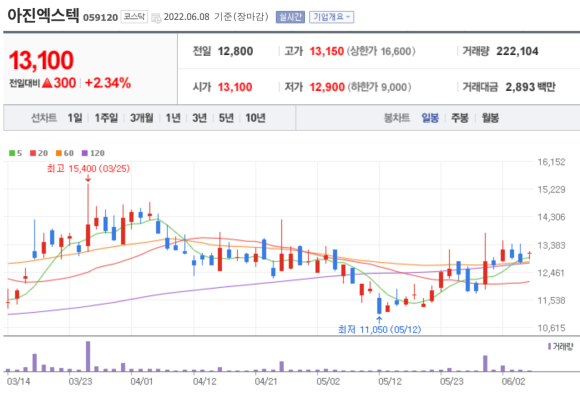Click the green 5-day moving average swatch

[12, 153]
